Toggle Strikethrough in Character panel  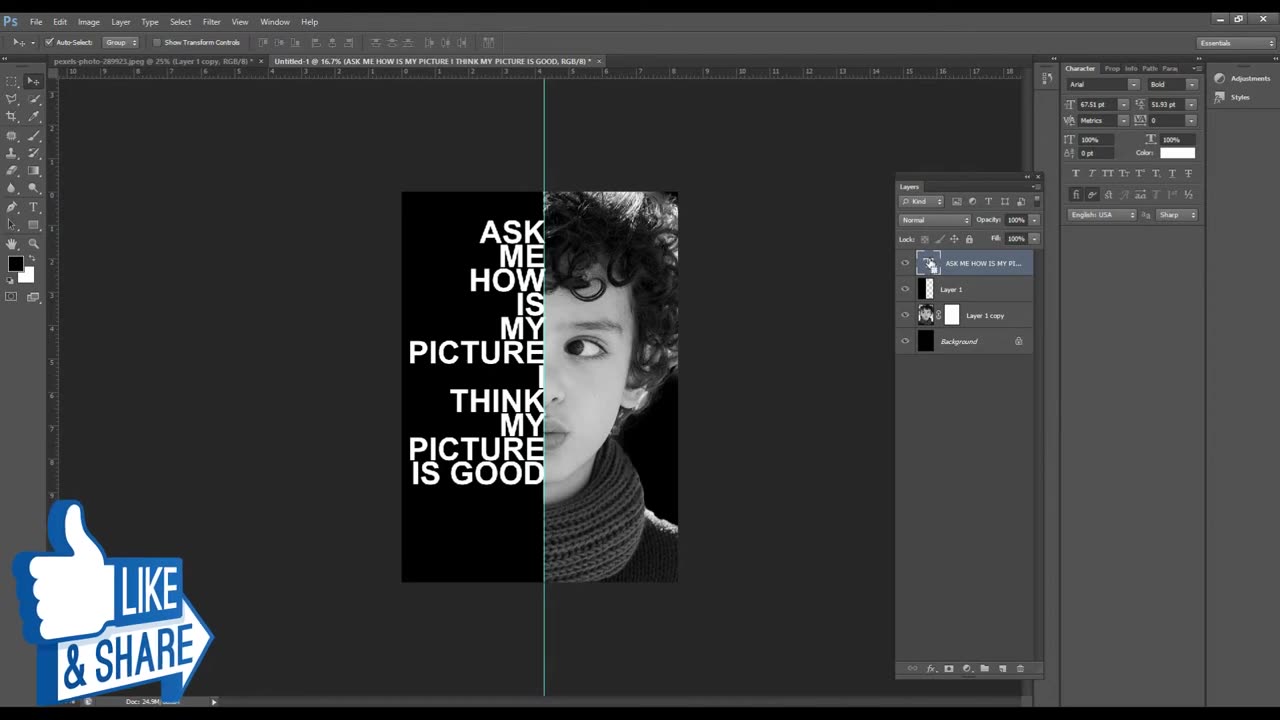pyautogui.click(x=1188, y=173)
